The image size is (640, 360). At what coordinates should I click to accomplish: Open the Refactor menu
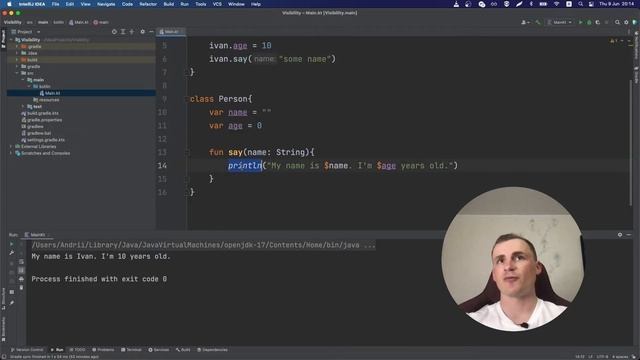[x=148, y=4]
